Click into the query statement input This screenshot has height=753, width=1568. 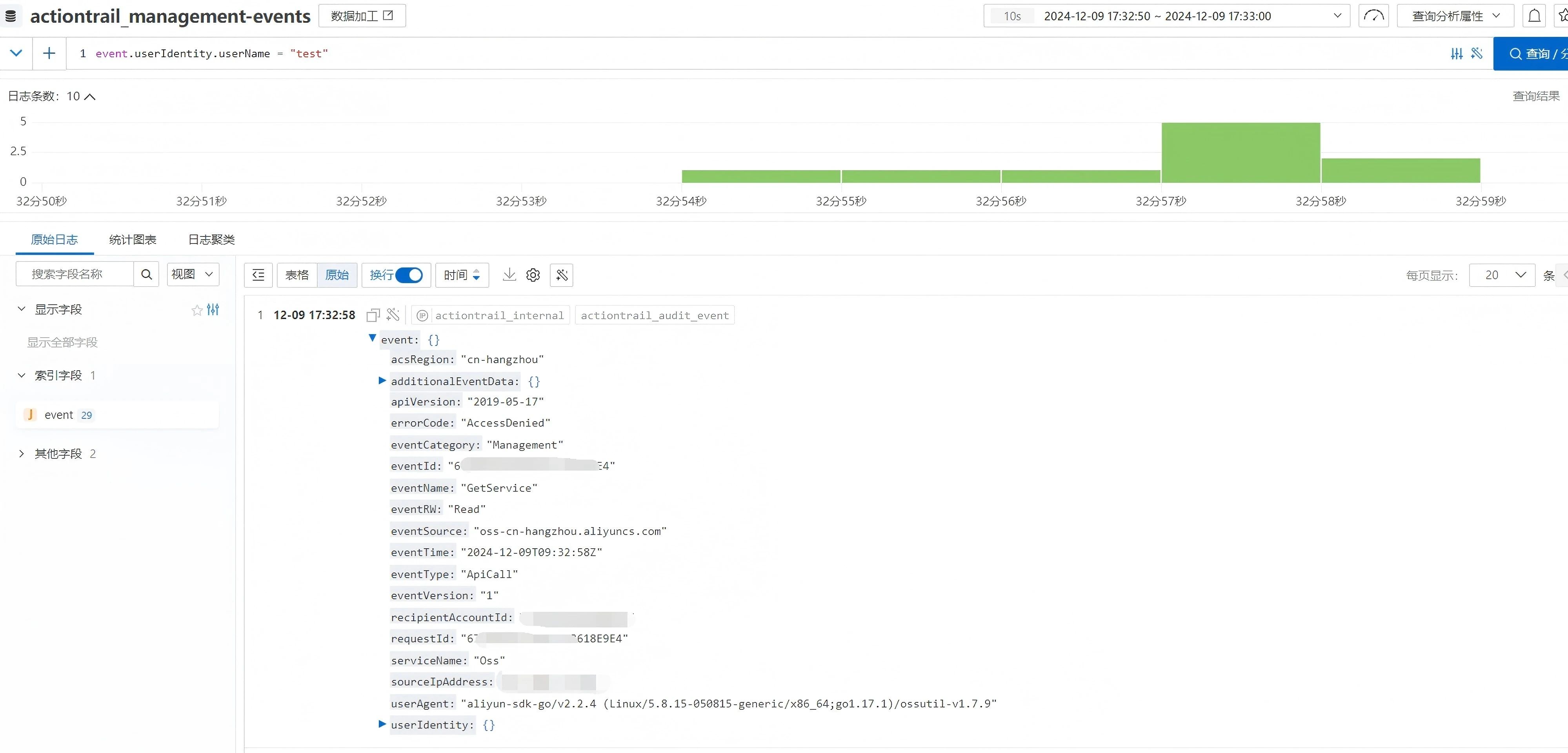pyautogui.click(x=755, y=54)
